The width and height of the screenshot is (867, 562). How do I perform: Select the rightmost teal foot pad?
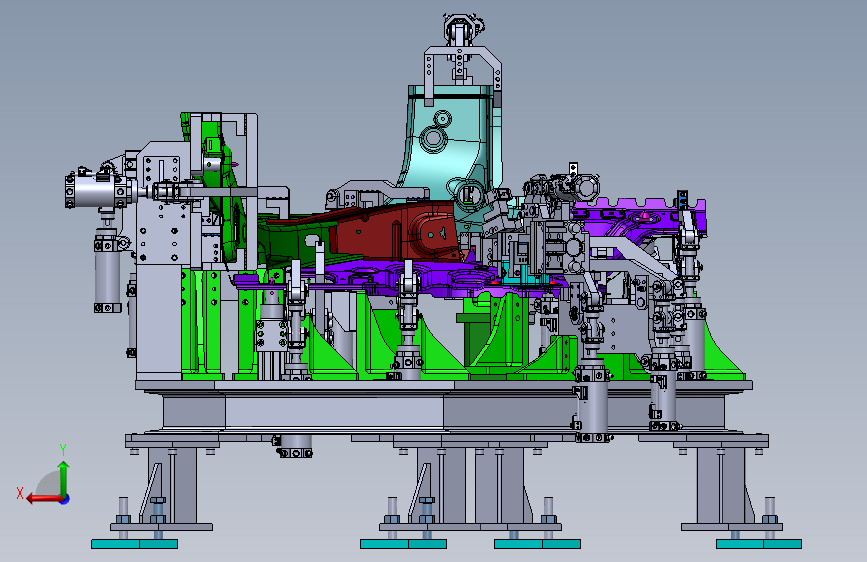click(759, 544)
